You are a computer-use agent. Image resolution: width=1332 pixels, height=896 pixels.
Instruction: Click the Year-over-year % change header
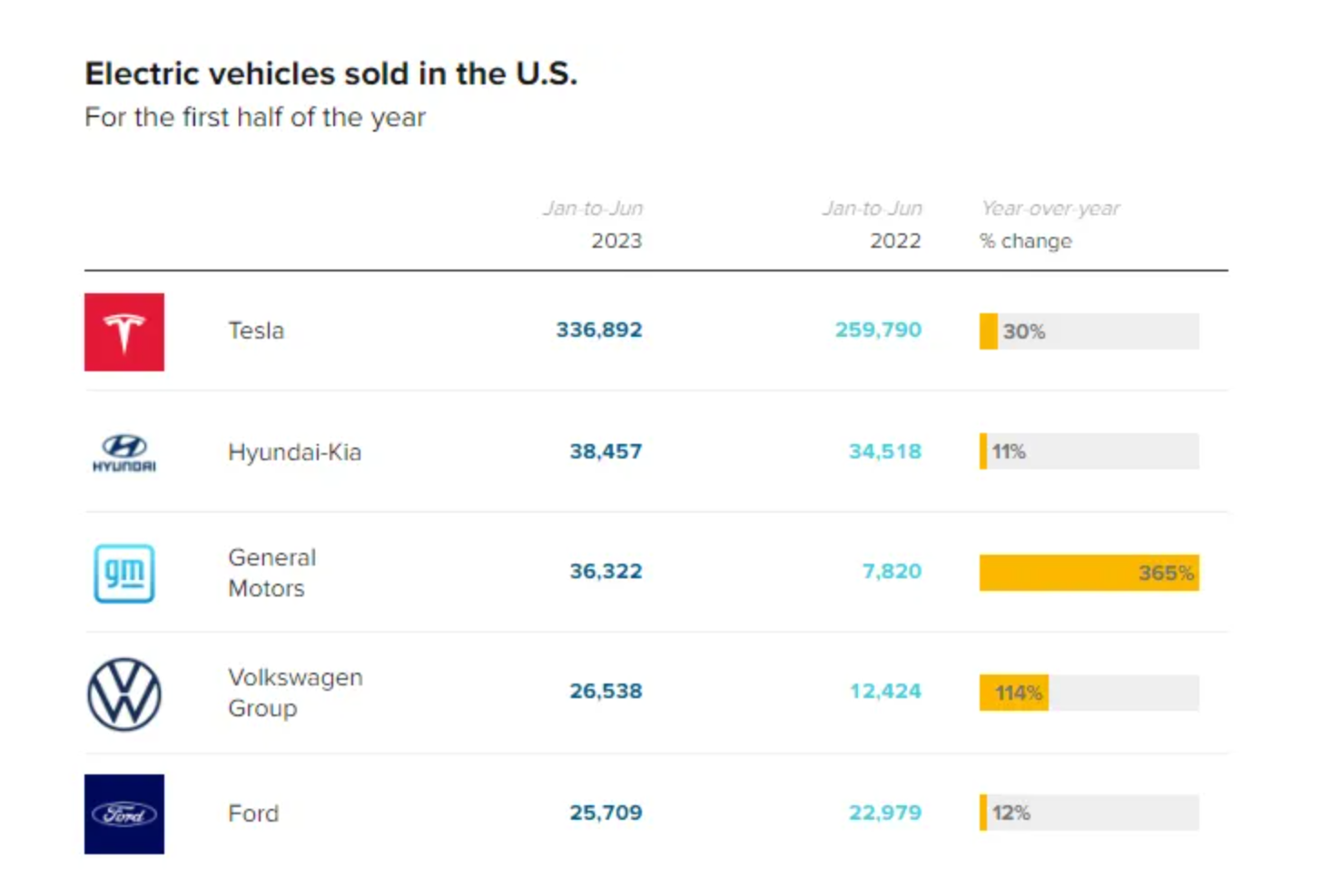click(1049, 224)
